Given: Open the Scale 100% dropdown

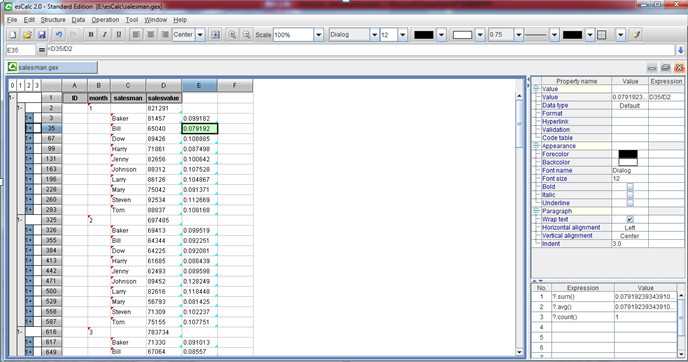Looking at the screenshot, I should pyautogui.click(x=319, y=35).
